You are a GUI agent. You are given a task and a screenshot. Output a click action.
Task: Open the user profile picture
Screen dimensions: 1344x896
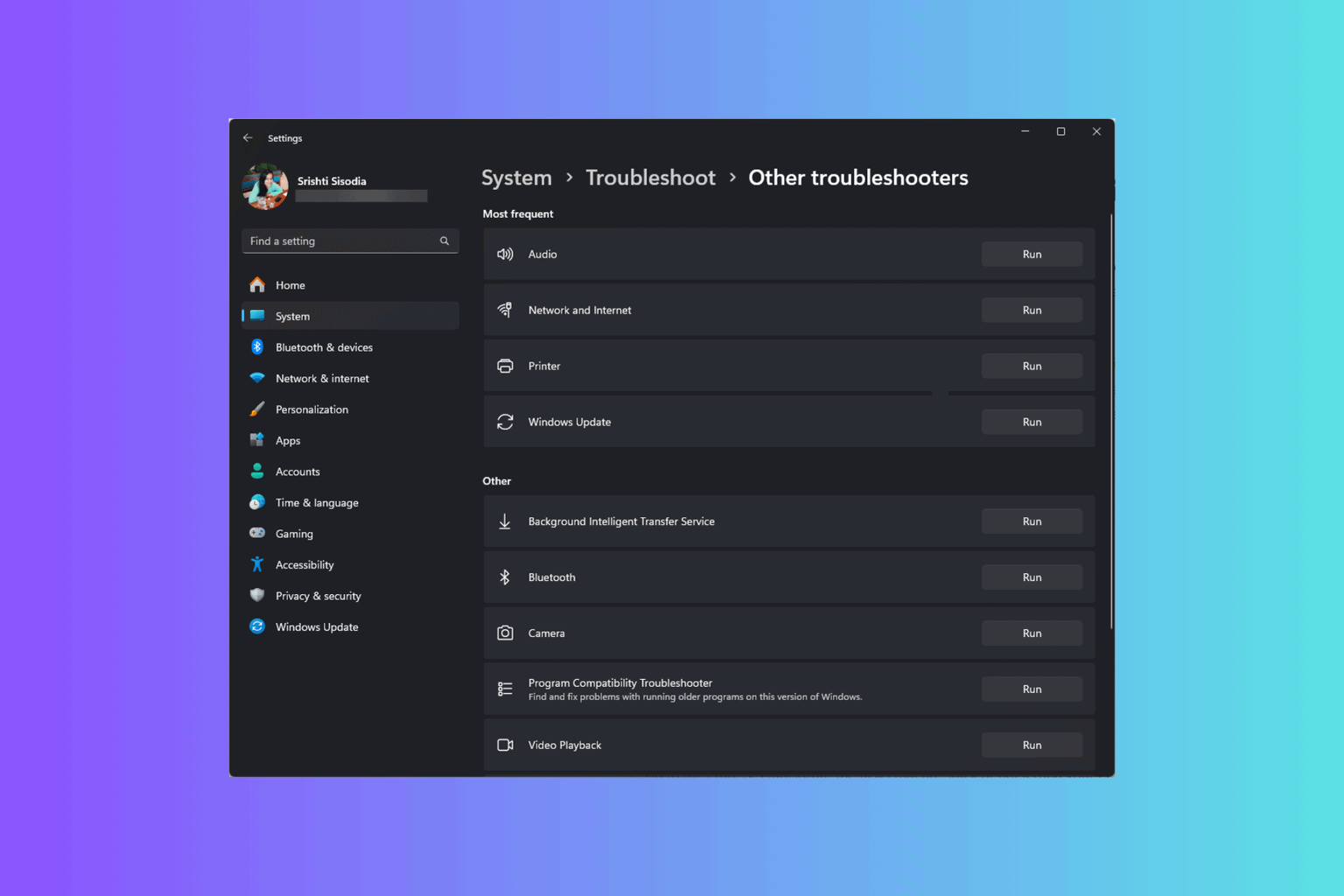(x=265, y=186)
